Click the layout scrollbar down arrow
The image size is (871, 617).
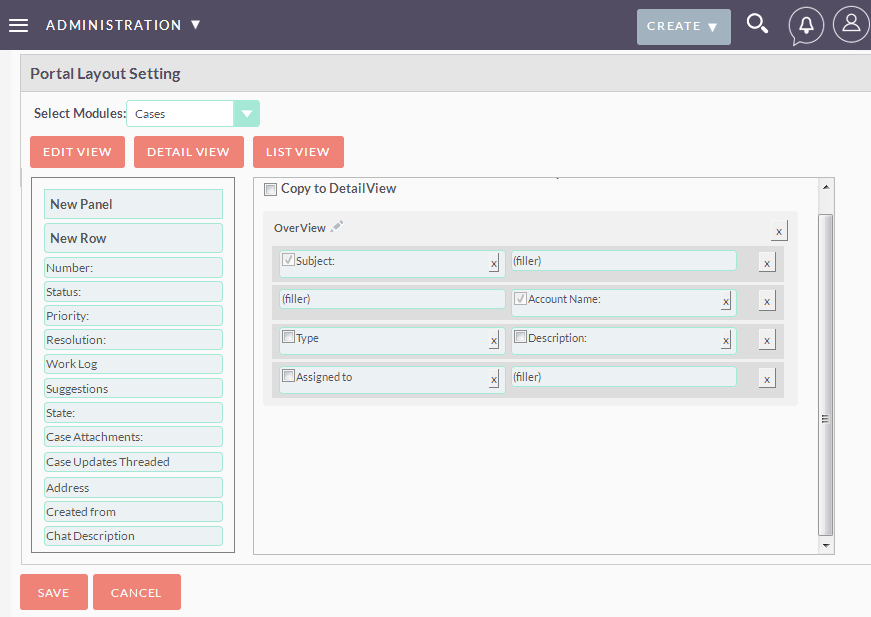[x=826, y=545]
